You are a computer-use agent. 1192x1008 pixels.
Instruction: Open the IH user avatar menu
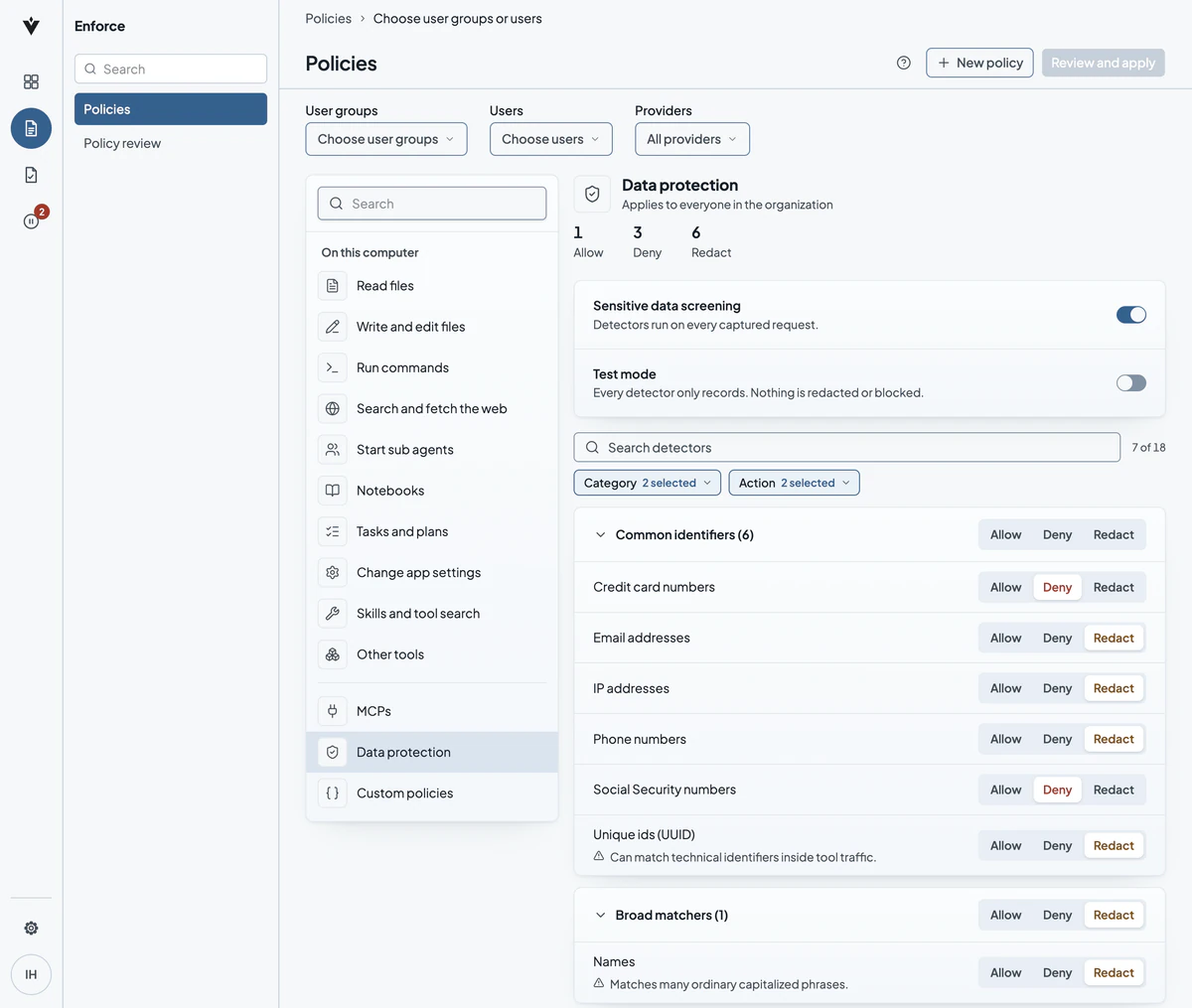[x=31, y=974]
